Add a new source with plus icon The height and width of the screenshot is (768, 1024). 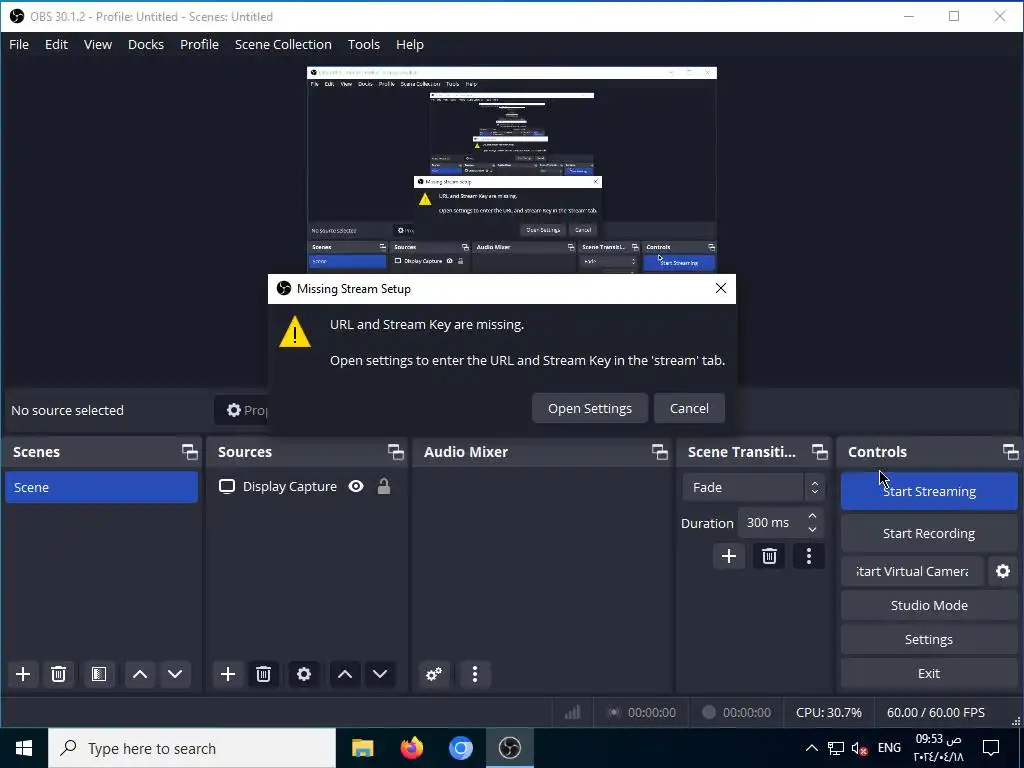tap(228, 674)
